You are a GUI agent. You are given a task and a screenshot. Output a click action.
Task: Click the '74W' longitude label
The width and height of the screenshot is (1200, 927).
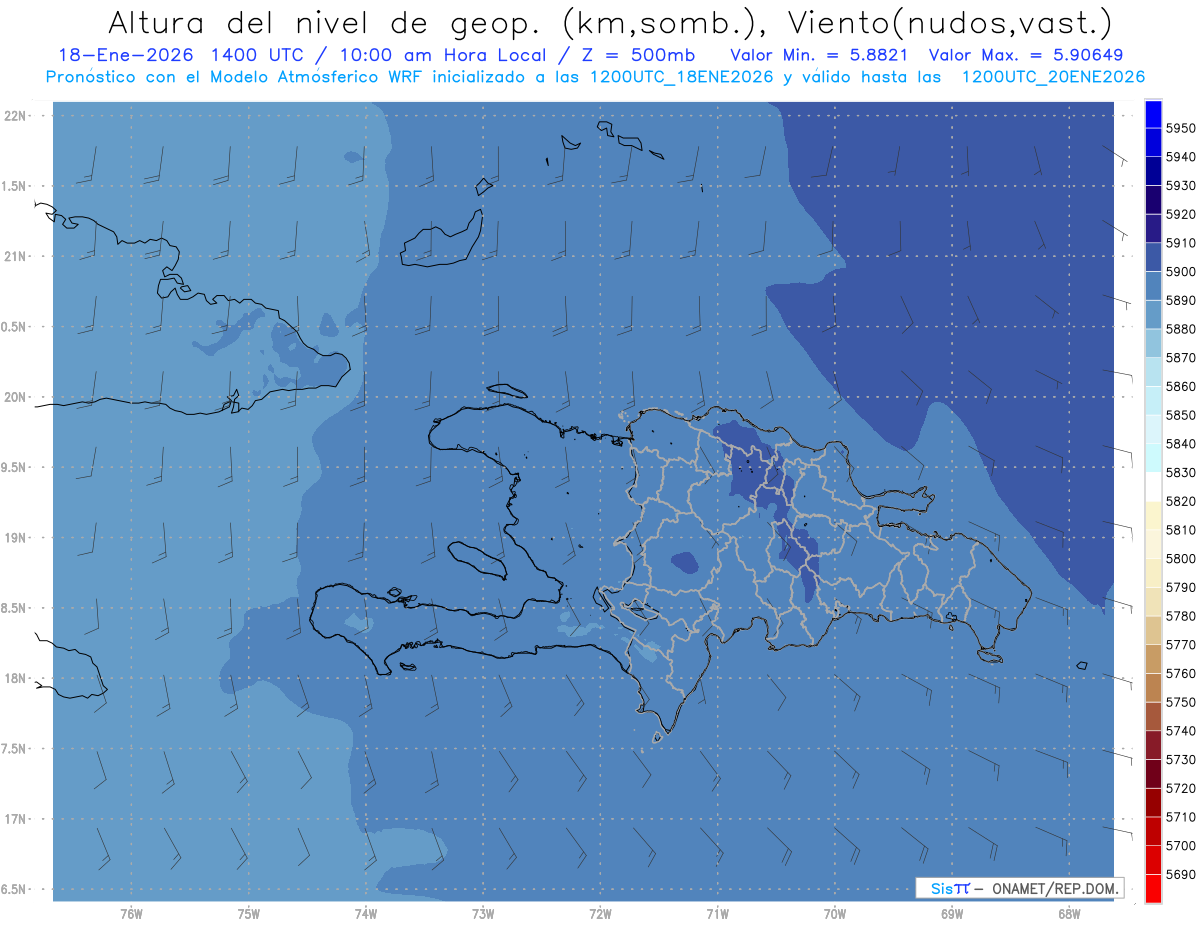click(366, 914)
